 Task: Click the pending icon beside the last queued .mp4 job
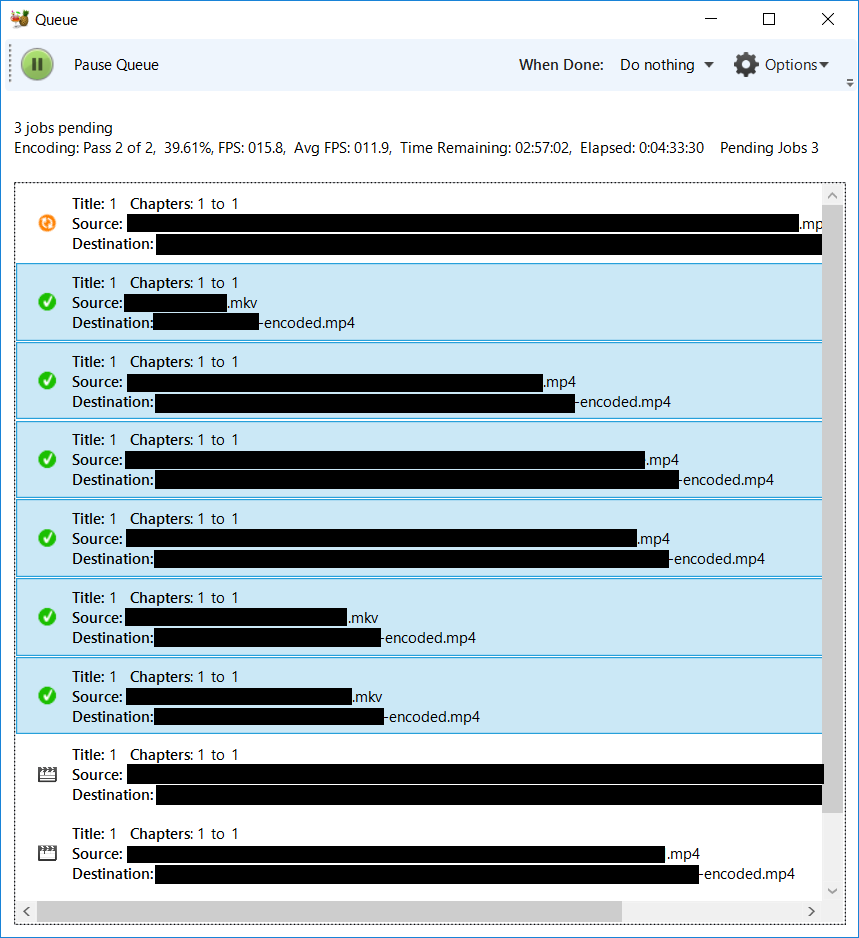[46, 853]
